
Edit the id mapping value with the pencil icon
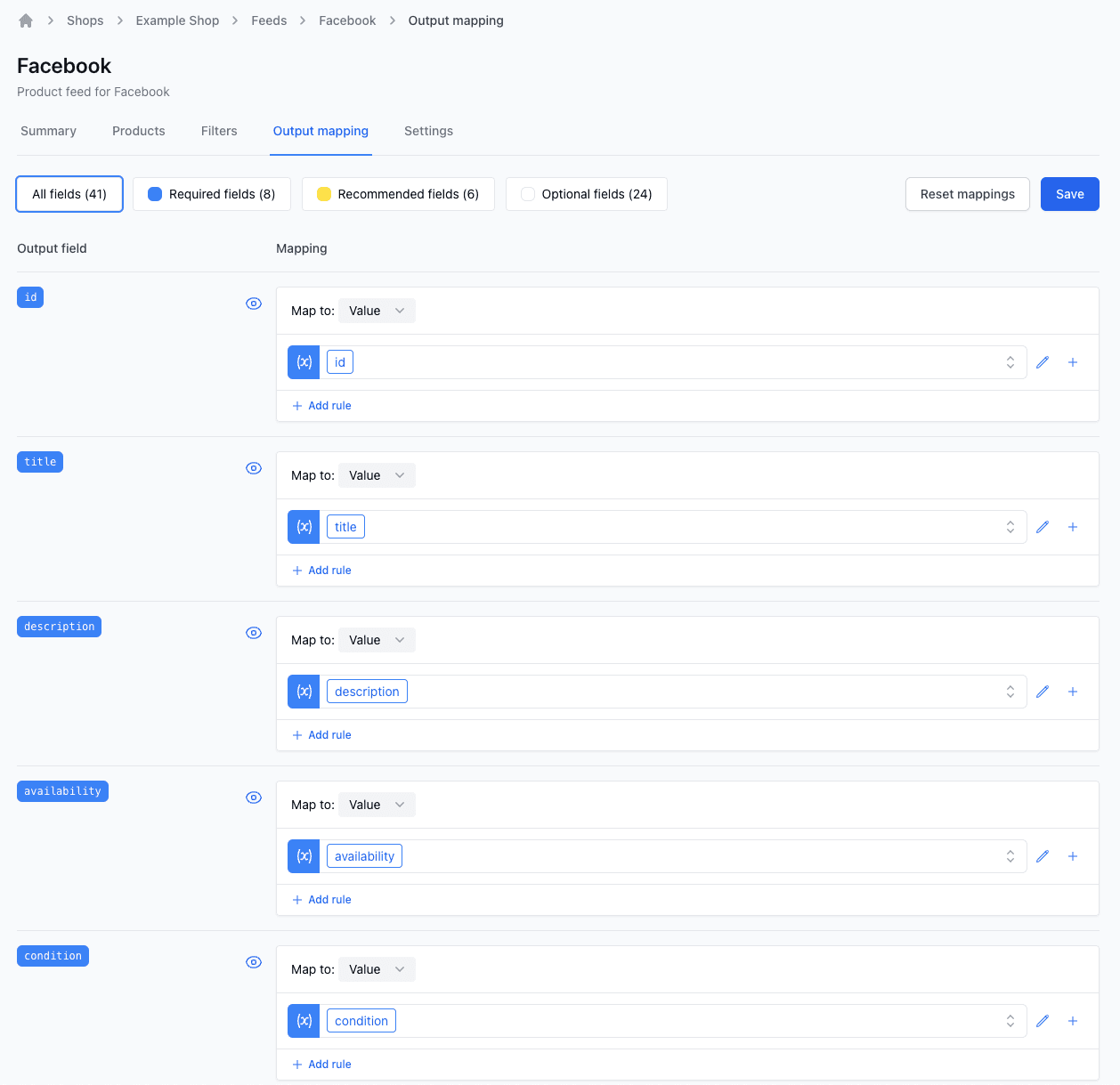click(1043, 362)
